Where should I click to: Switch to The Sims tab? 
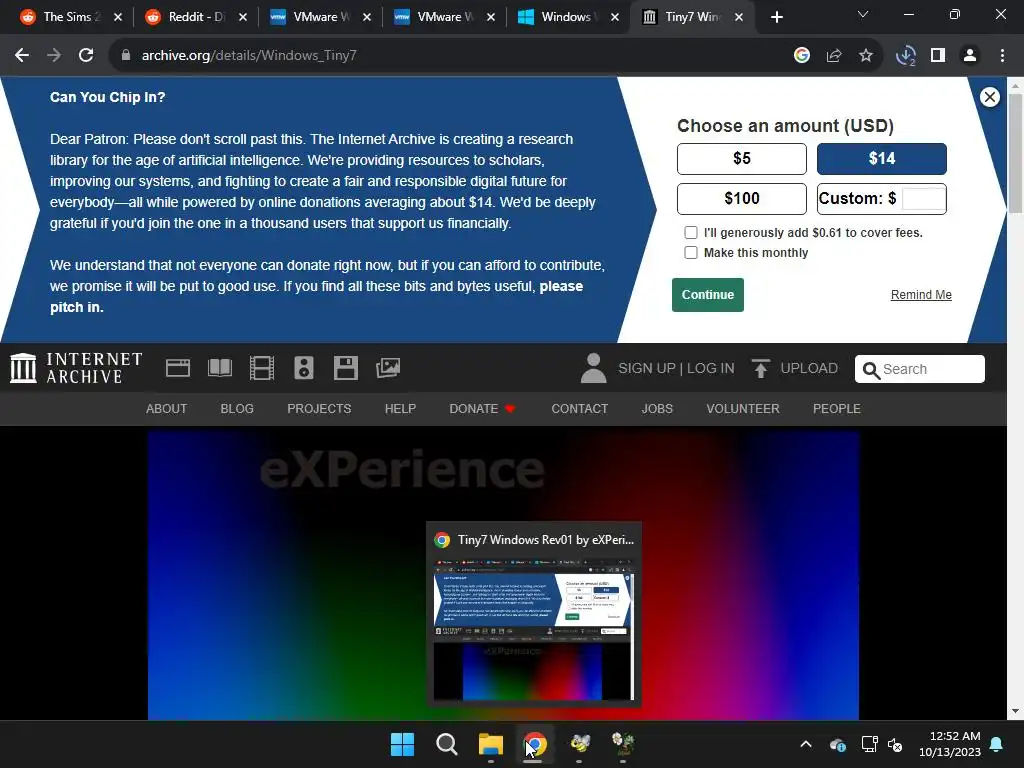(x=71, y=17)
